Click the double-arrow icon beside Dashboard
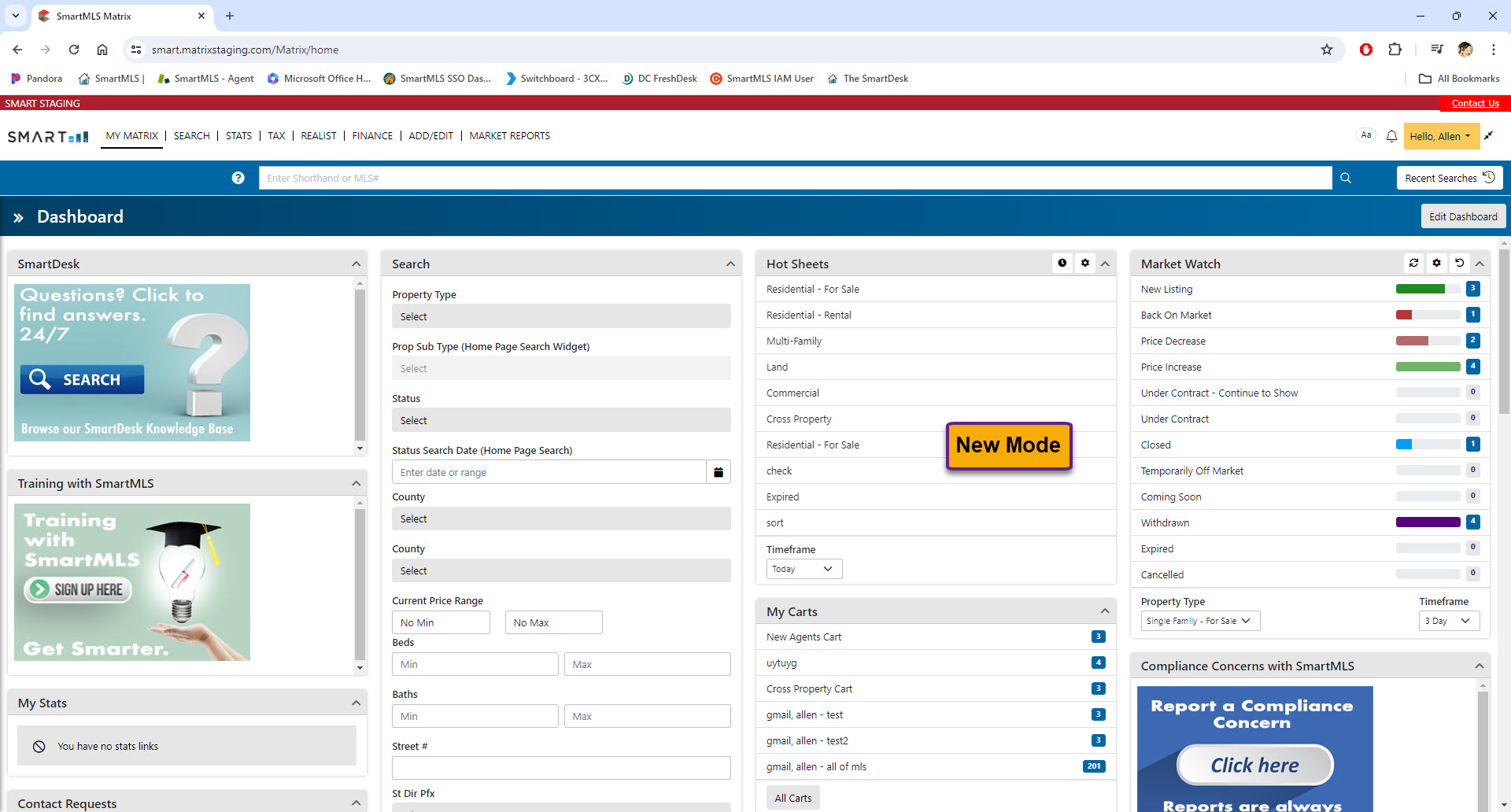The image size is (1511, 812). click(18, 217)
